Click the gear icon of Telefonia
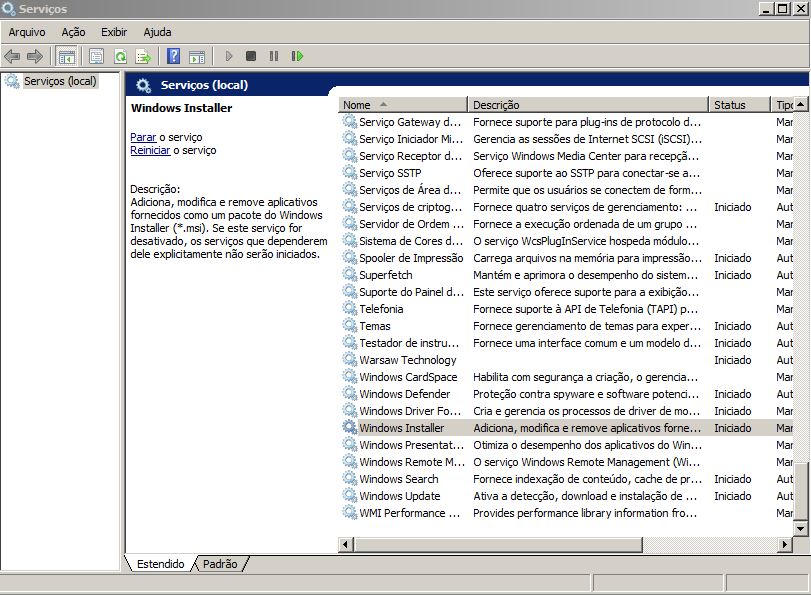This screenshot has height=595, width=811. tap(350, 308)
